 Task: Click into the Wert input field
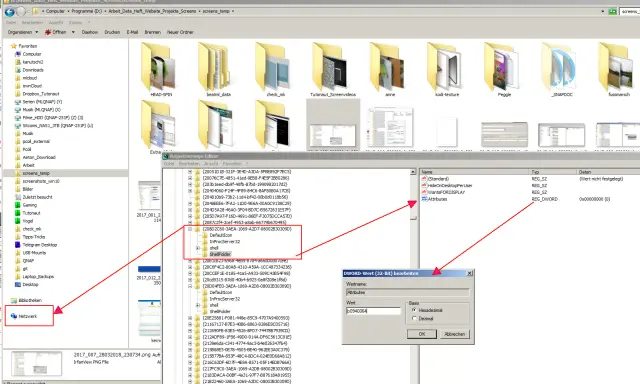pyautogui.click(x=373, y=311)
